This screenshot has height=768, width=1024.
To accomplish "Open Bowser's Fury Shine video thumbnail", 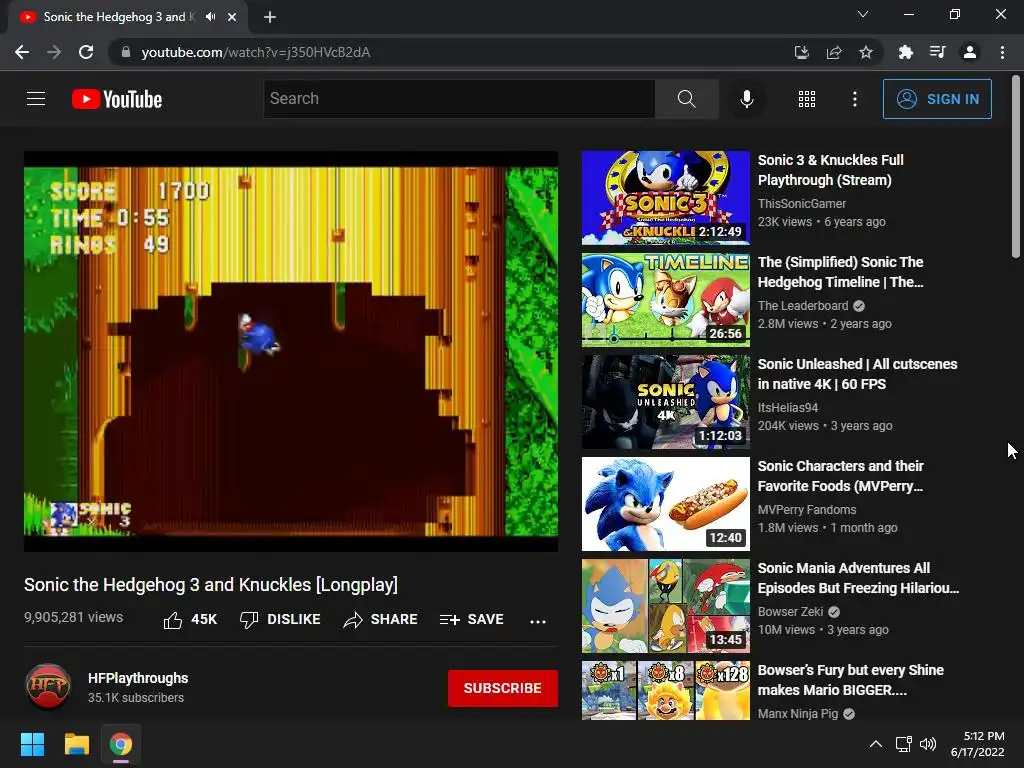I will click(x=665, y=690).
